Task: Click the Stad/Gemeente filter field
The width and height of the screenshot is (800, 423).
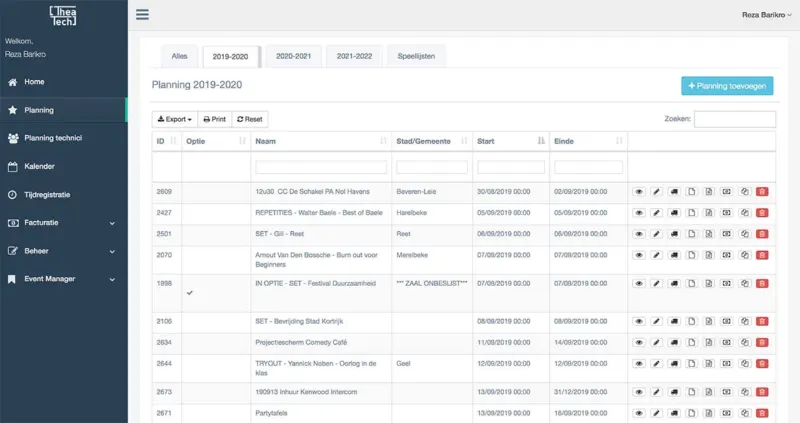Action: tap(432, 167)
